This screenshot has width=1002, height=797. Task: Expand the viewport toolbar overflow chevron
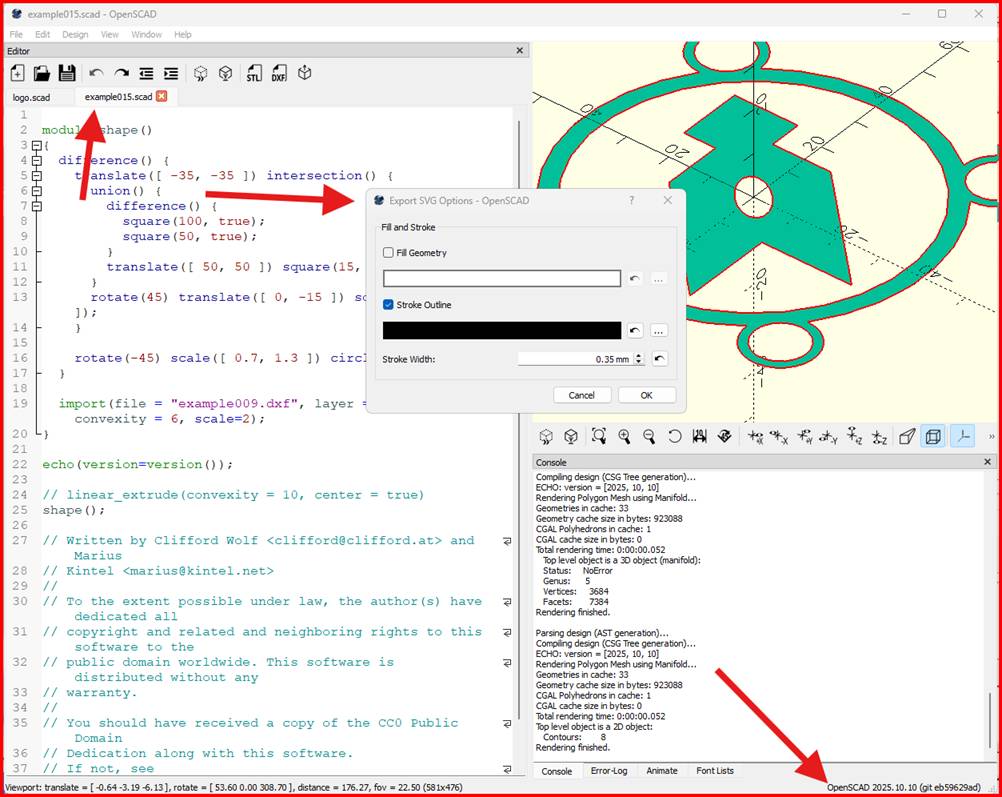991,436
